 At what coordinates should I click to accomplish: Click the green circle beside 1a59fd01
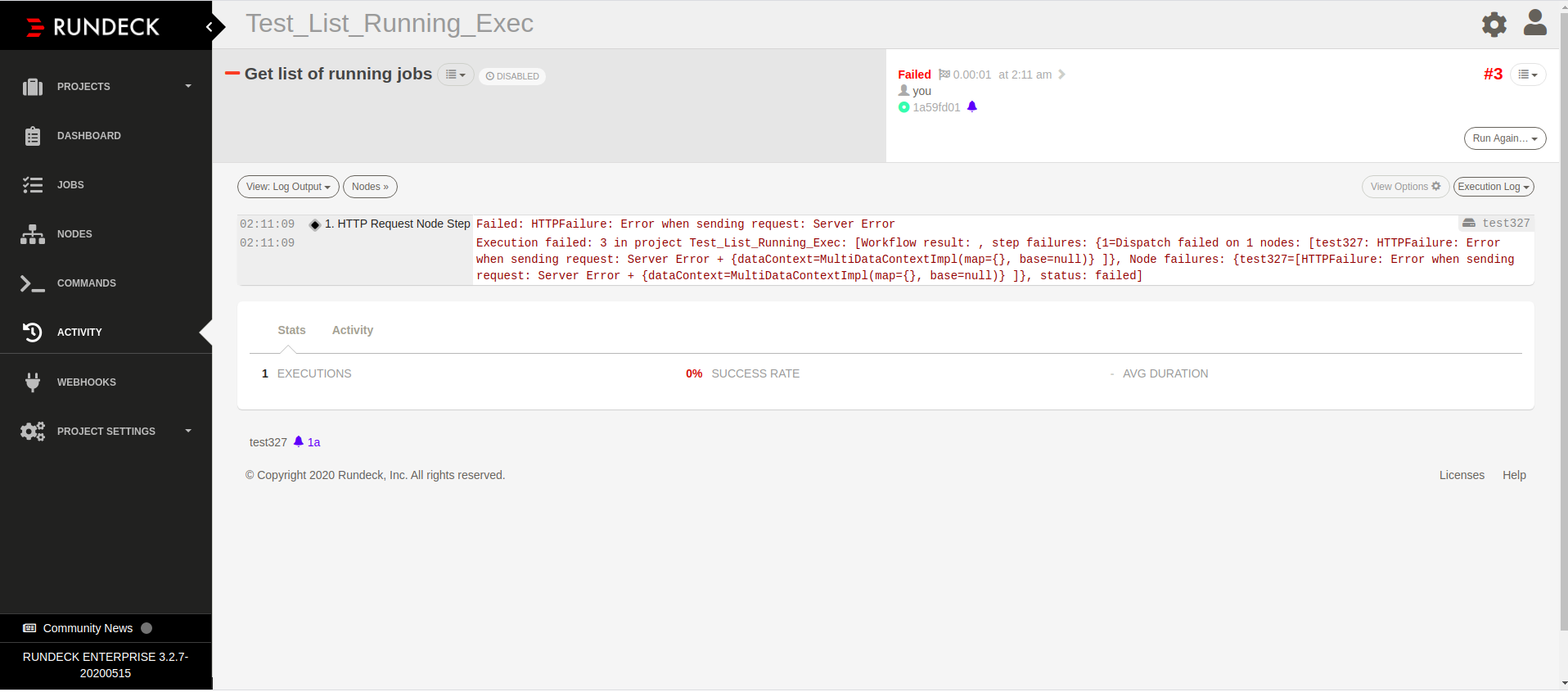904,107
